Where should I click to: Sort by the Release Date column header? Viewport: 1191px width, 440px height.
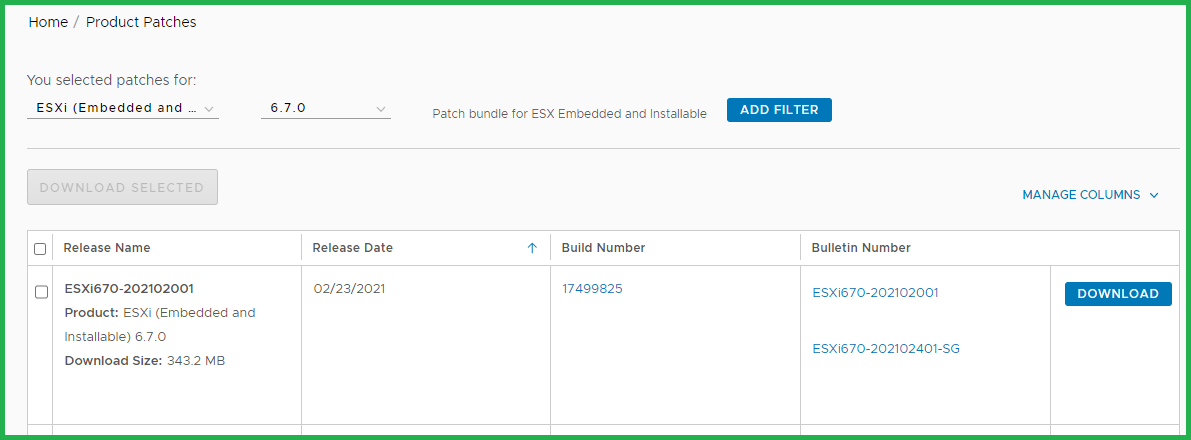[352, 248]
